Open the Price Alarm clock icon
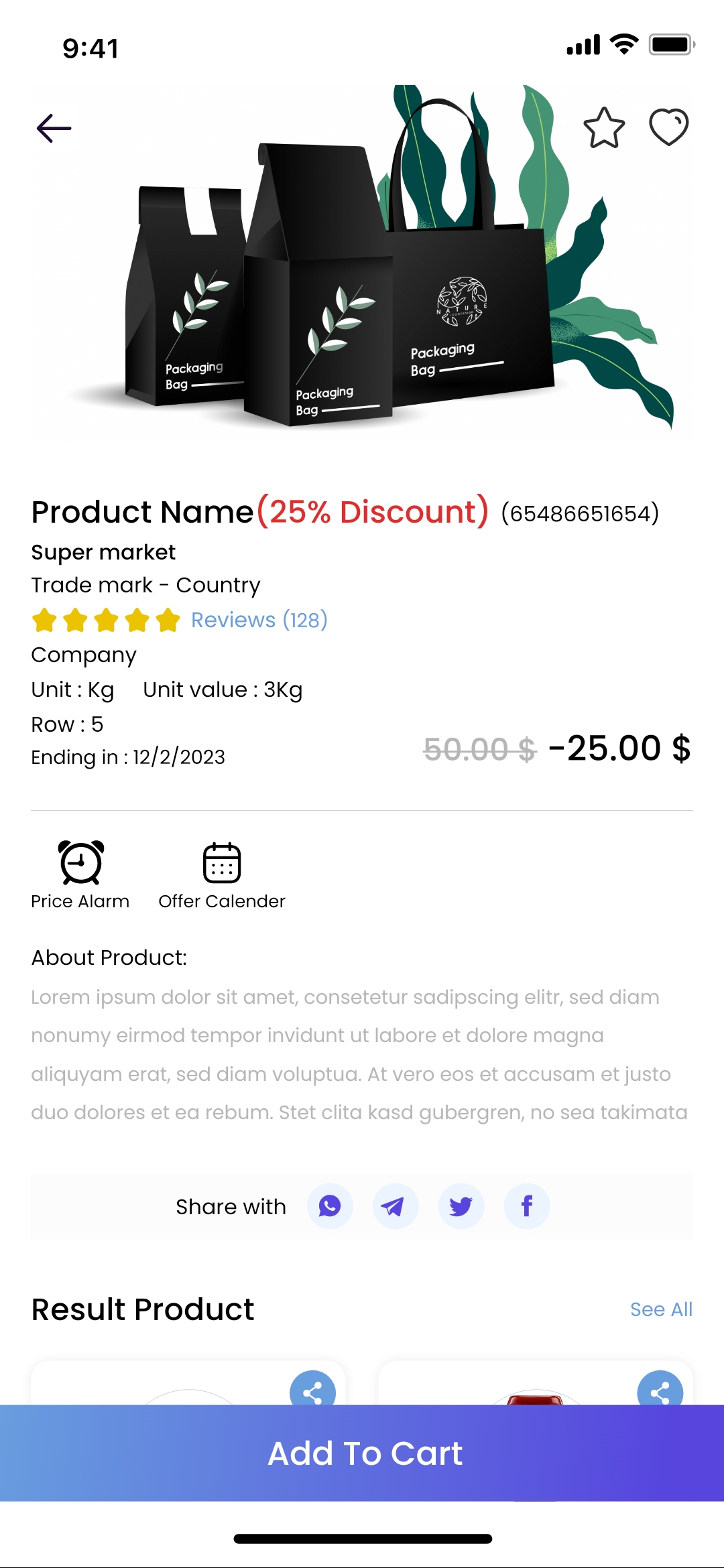The image size is (724, 1568). coord(80,863)
